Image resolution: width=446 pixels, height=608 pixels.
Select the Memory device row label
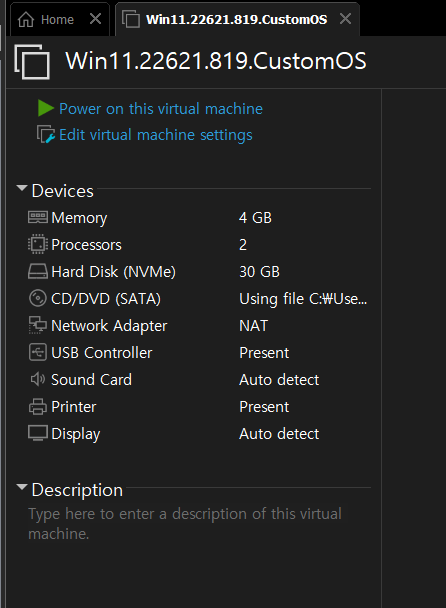point(79,218)
